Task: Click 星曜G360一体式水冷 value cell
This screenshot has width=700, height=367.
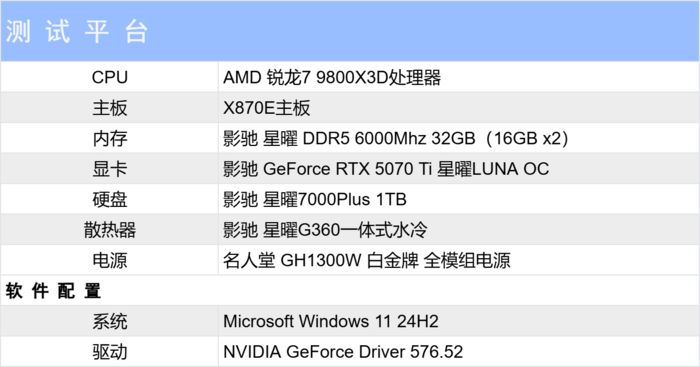Action: (x=459, y=229)
